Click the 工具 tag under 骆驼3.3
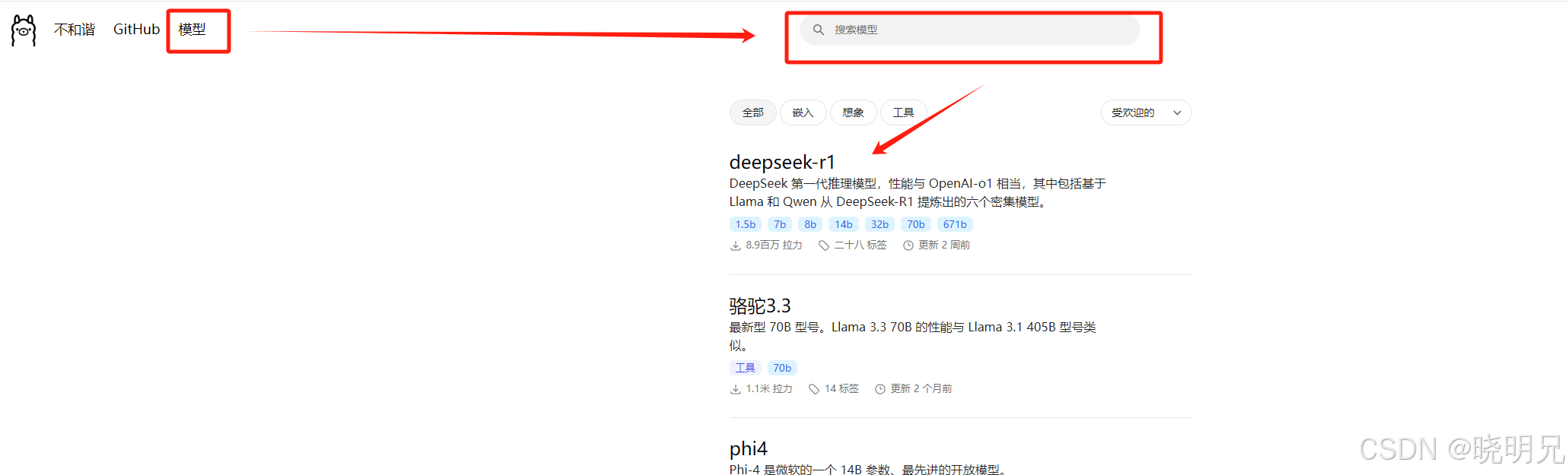The image size is (1568, 475). coord(746,368)
